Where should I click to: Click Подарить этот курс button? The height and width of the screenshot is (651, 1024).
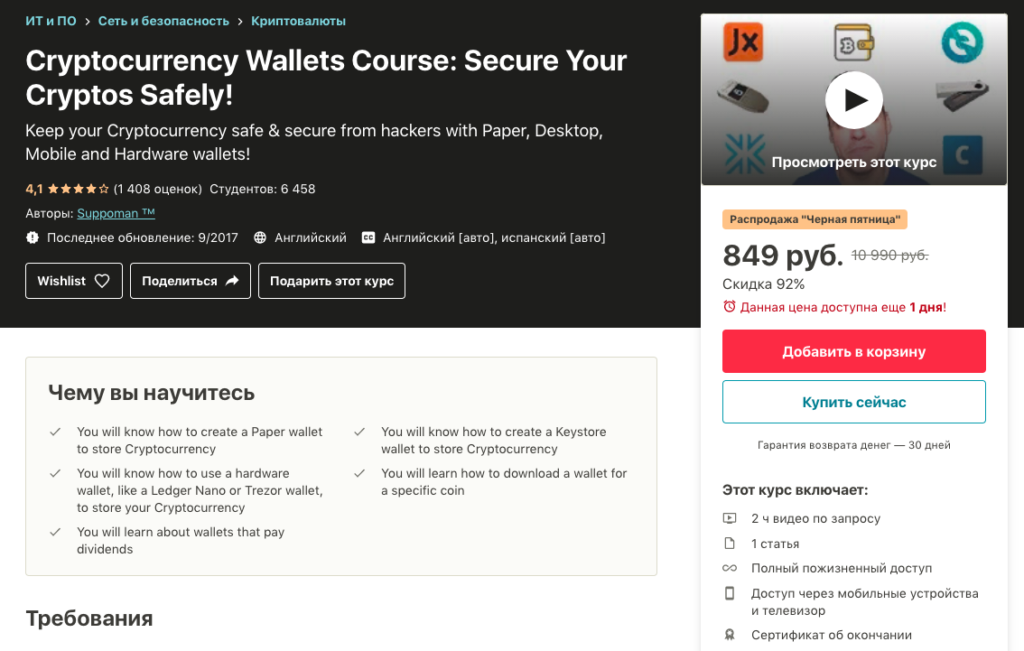point(331,281)
